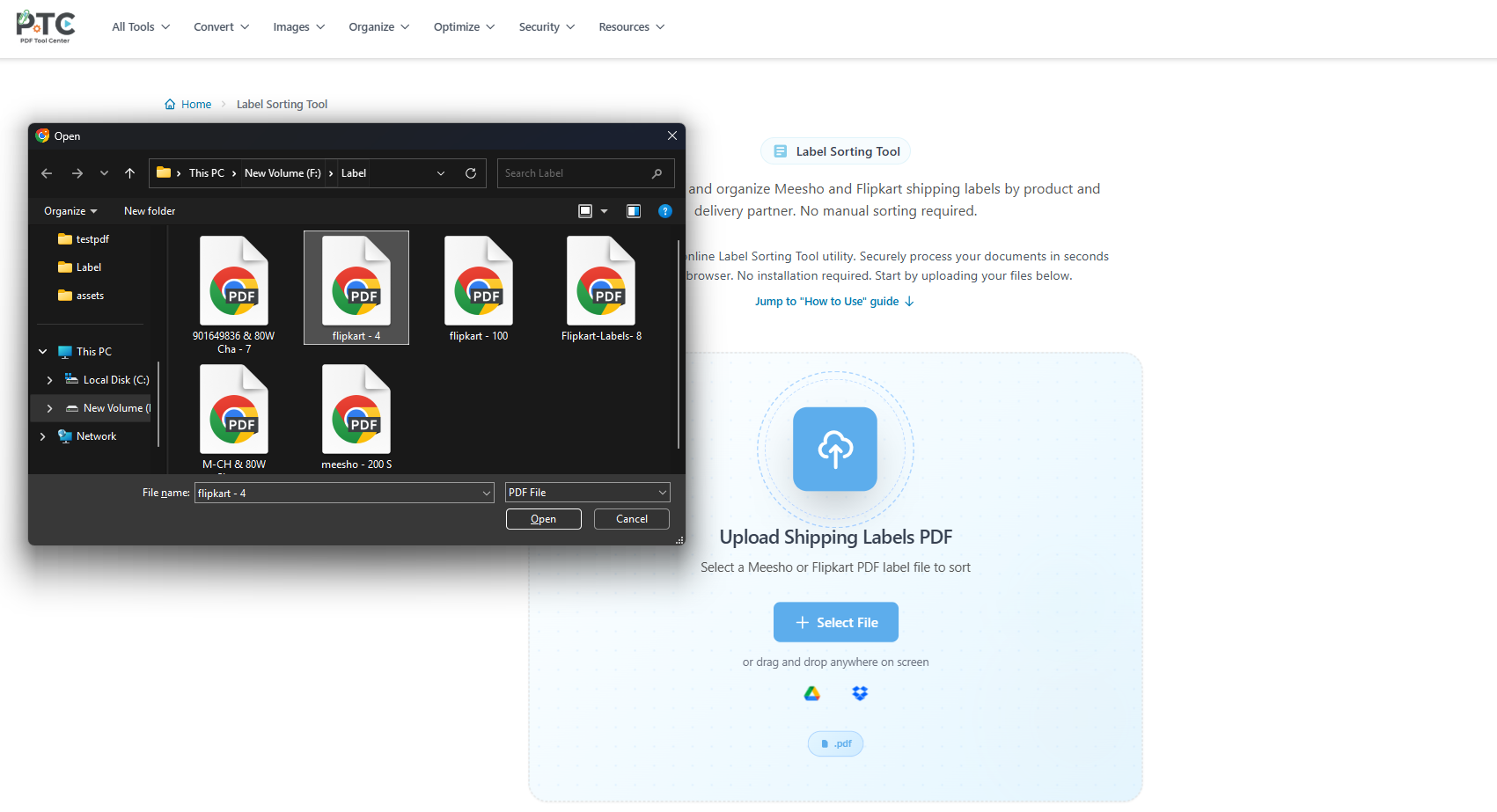Open dialog Help icon
This screenshot has height=812, width=1497.
tap(665, 211)
